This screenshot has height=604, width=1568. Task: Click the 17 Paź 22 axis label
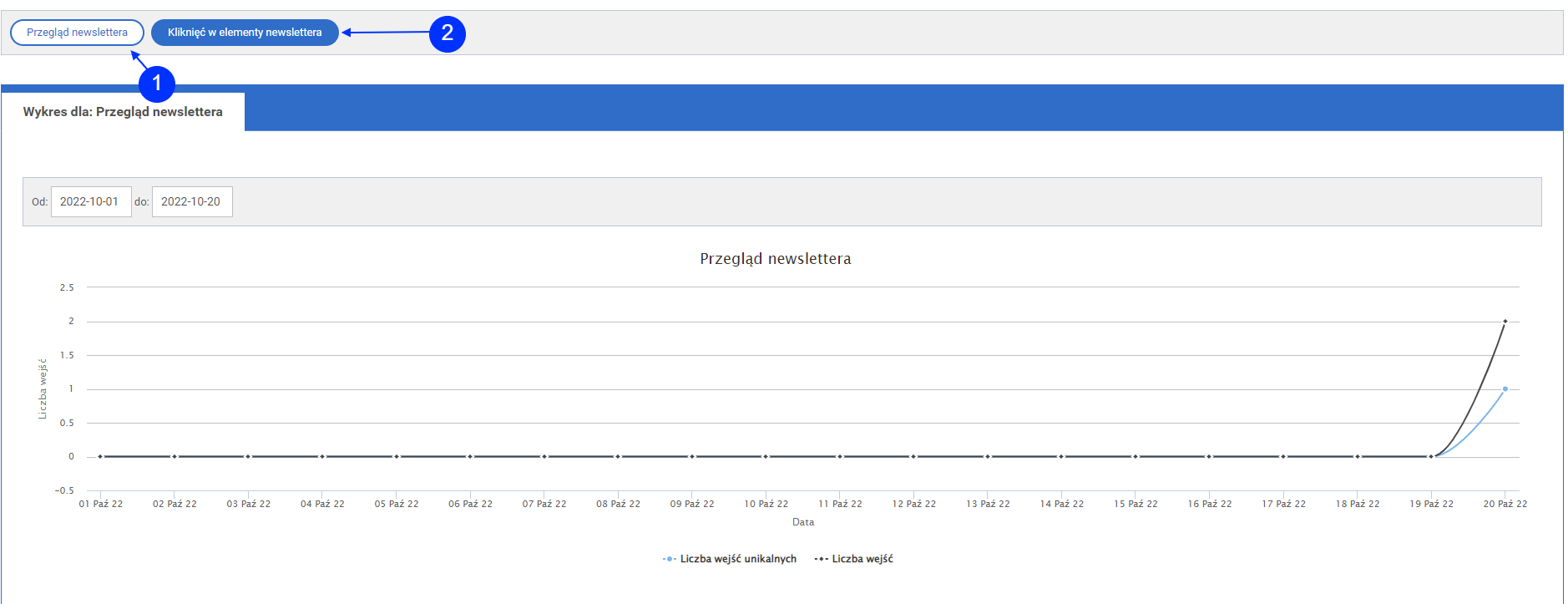(x=1284, y=504)
